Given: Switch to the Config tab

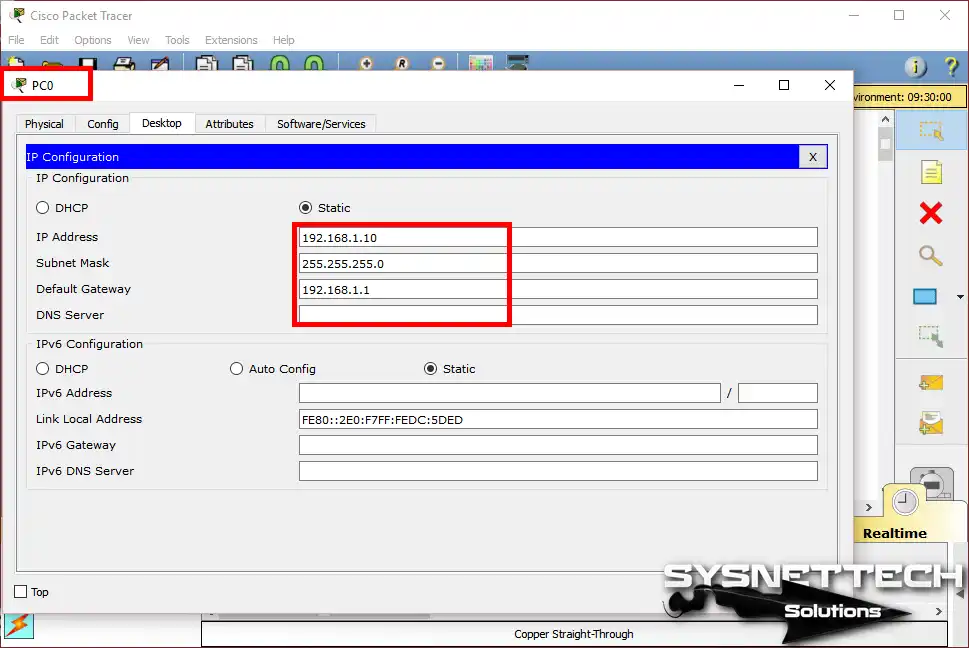Looking at the screenshot, I should [103, 124].
